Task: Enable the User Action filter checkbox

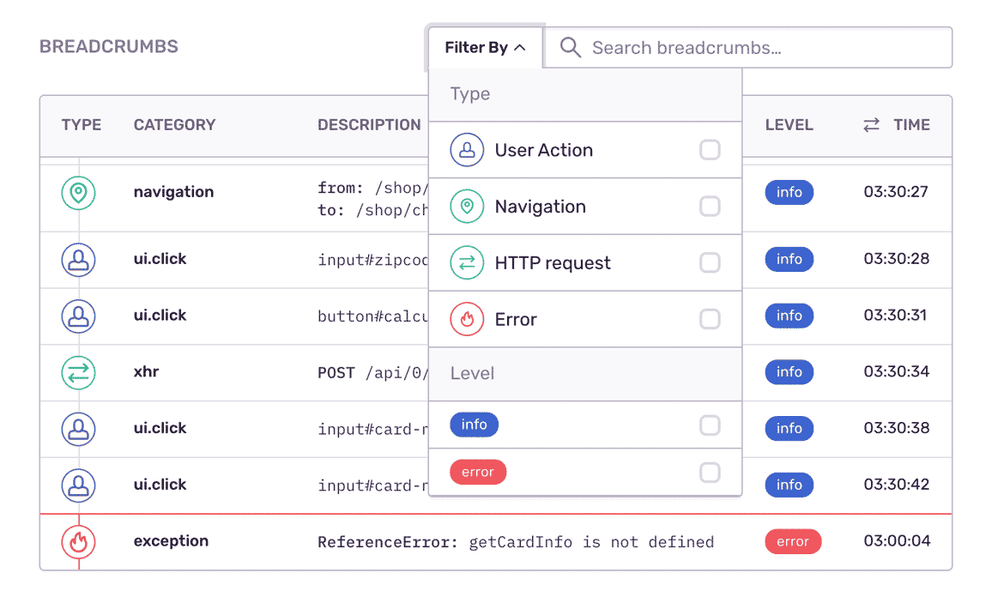Action: [710, 150]
